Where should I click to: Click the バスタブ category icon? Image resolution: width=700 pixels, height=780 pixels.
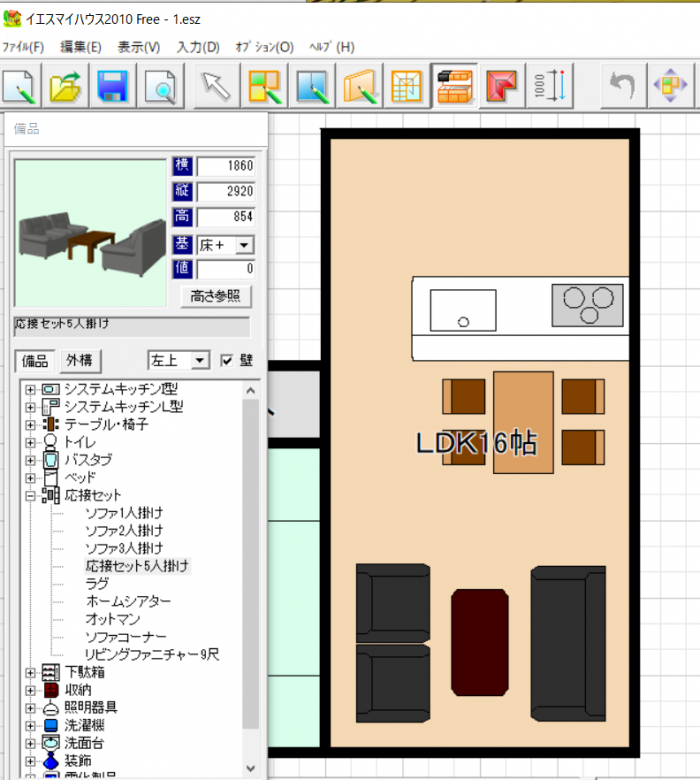tap(50, 460)
